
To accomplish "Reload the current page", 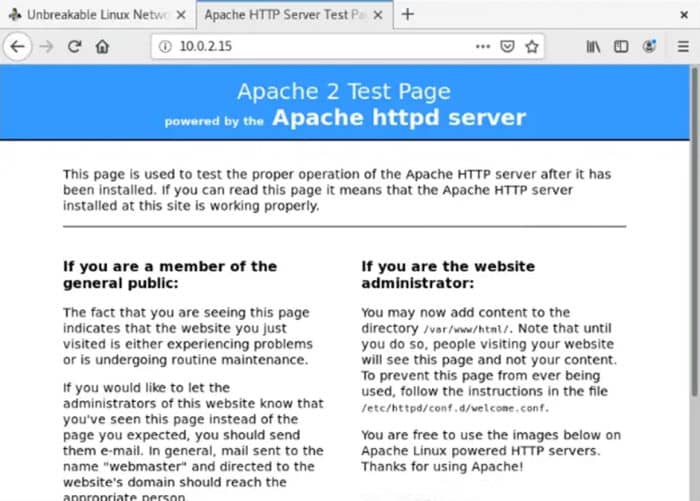I will pos(74,46).
